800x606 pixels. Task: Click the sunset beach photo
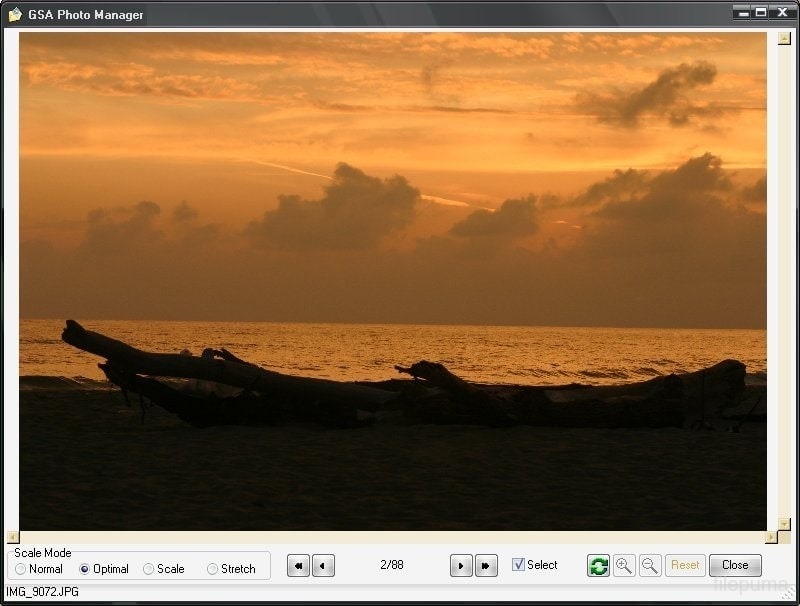tap(392, 280)
